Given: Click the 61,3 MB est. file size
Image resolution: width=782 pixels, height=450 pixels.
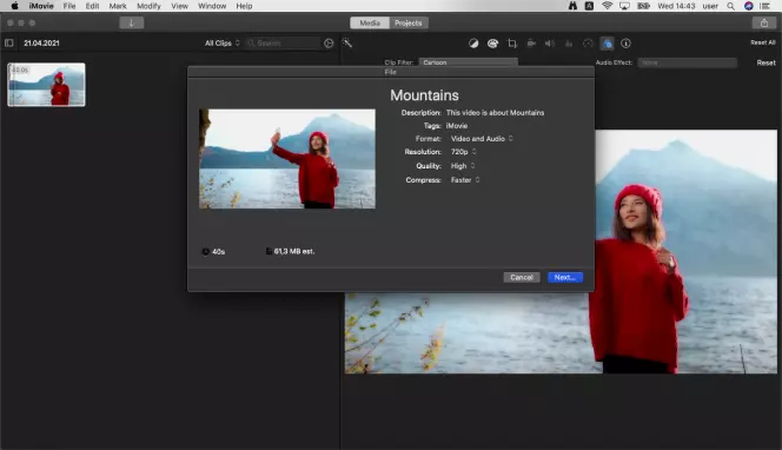Looking at the screenshot, I should [294, 251].
